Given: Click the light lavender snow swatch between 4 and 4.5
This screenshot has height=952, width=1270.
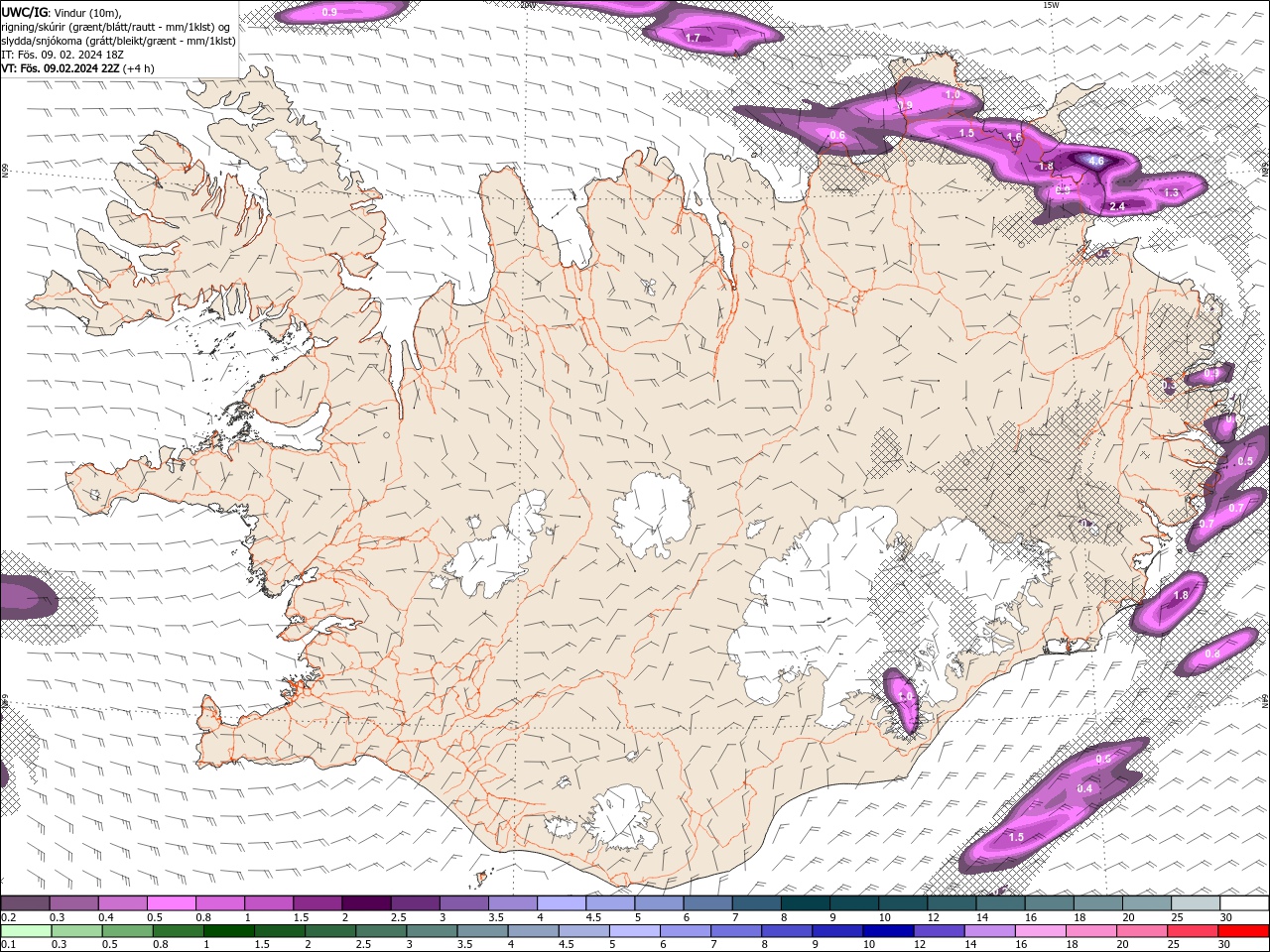Looking at the screenshot, I should (561, 903).
